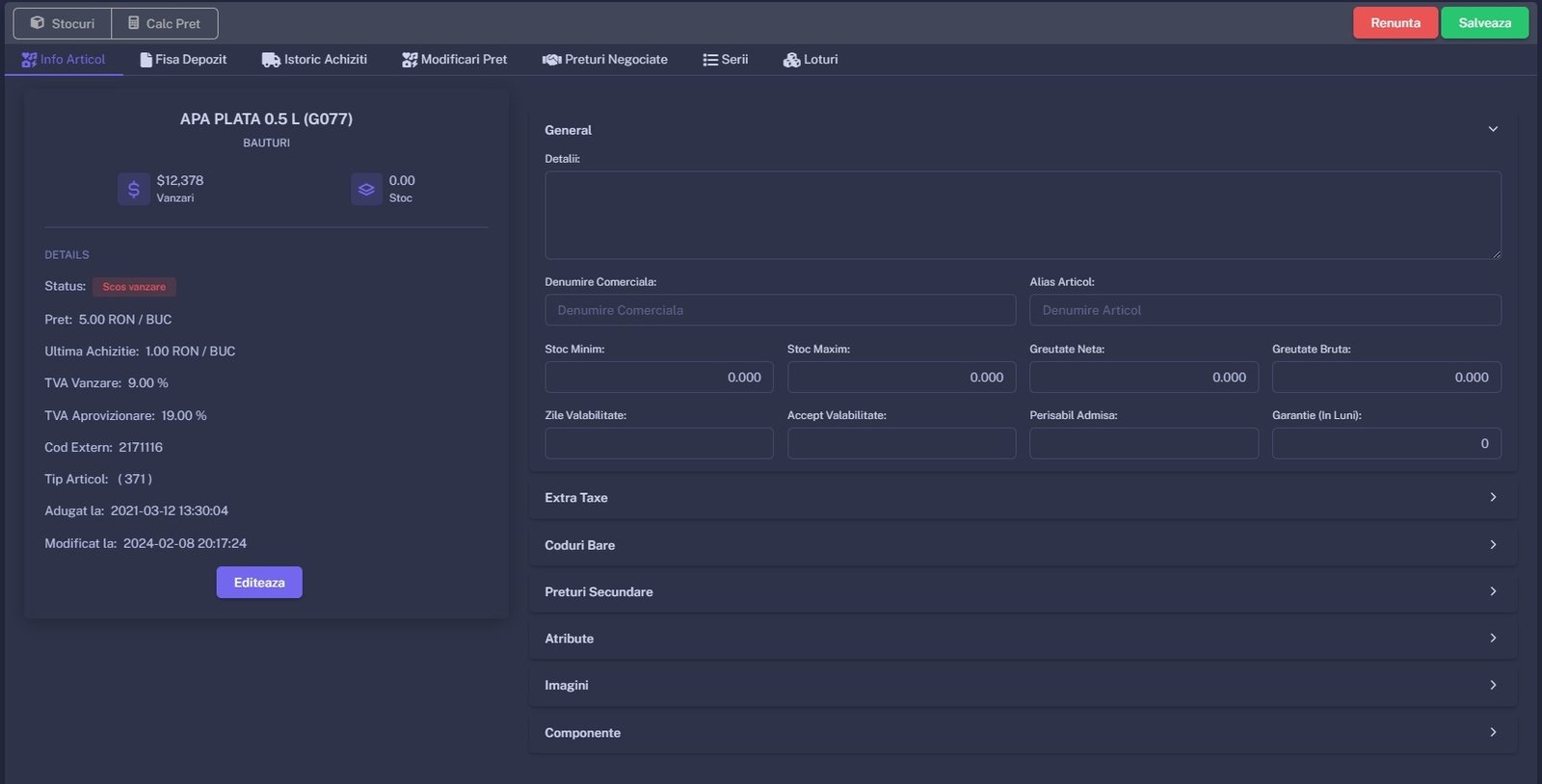
Task: Click the Ultima Achizitie 1.00 RON / BUC text
Action: pyautogui.click(x=140, y=351)
